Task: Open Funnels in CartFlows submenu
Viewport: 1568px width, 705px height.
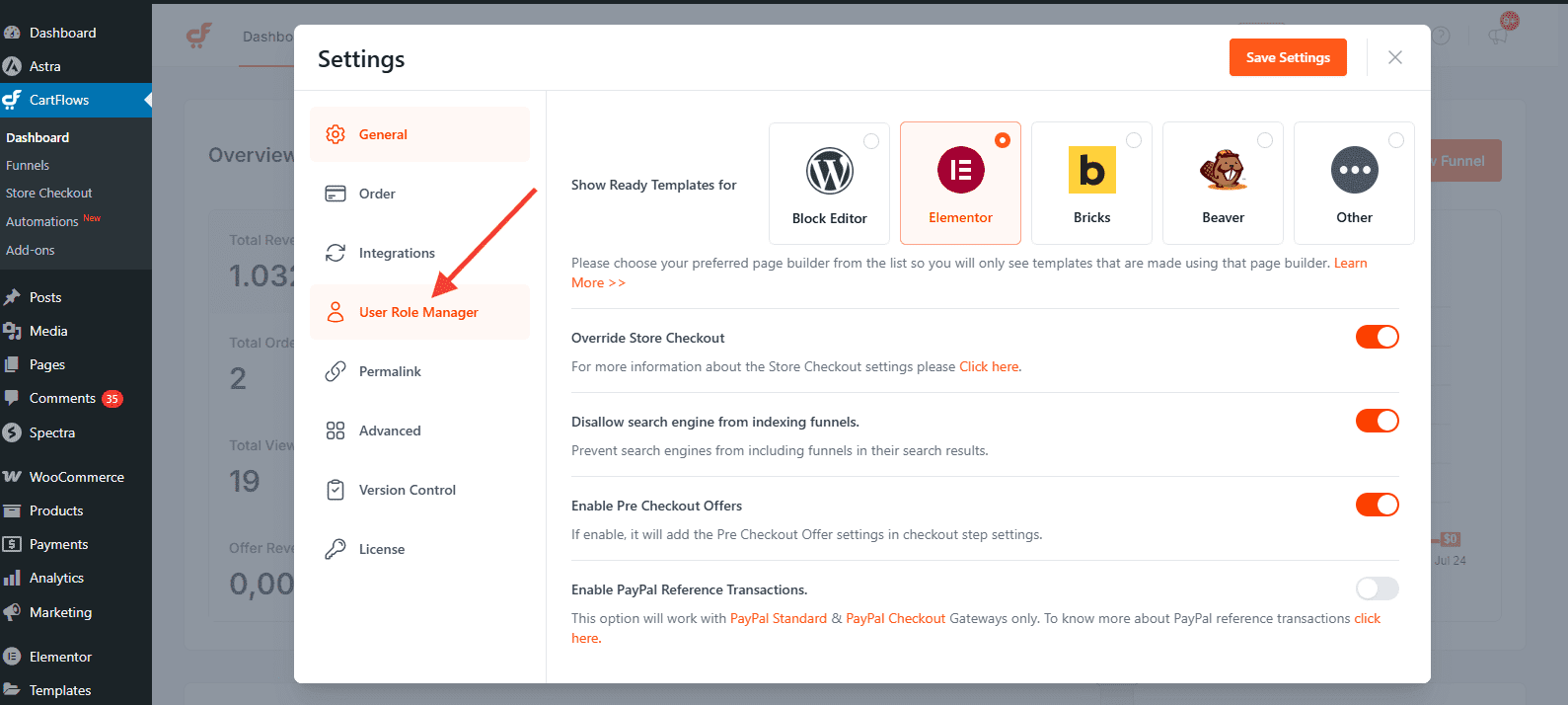Action: pos(28,165)
